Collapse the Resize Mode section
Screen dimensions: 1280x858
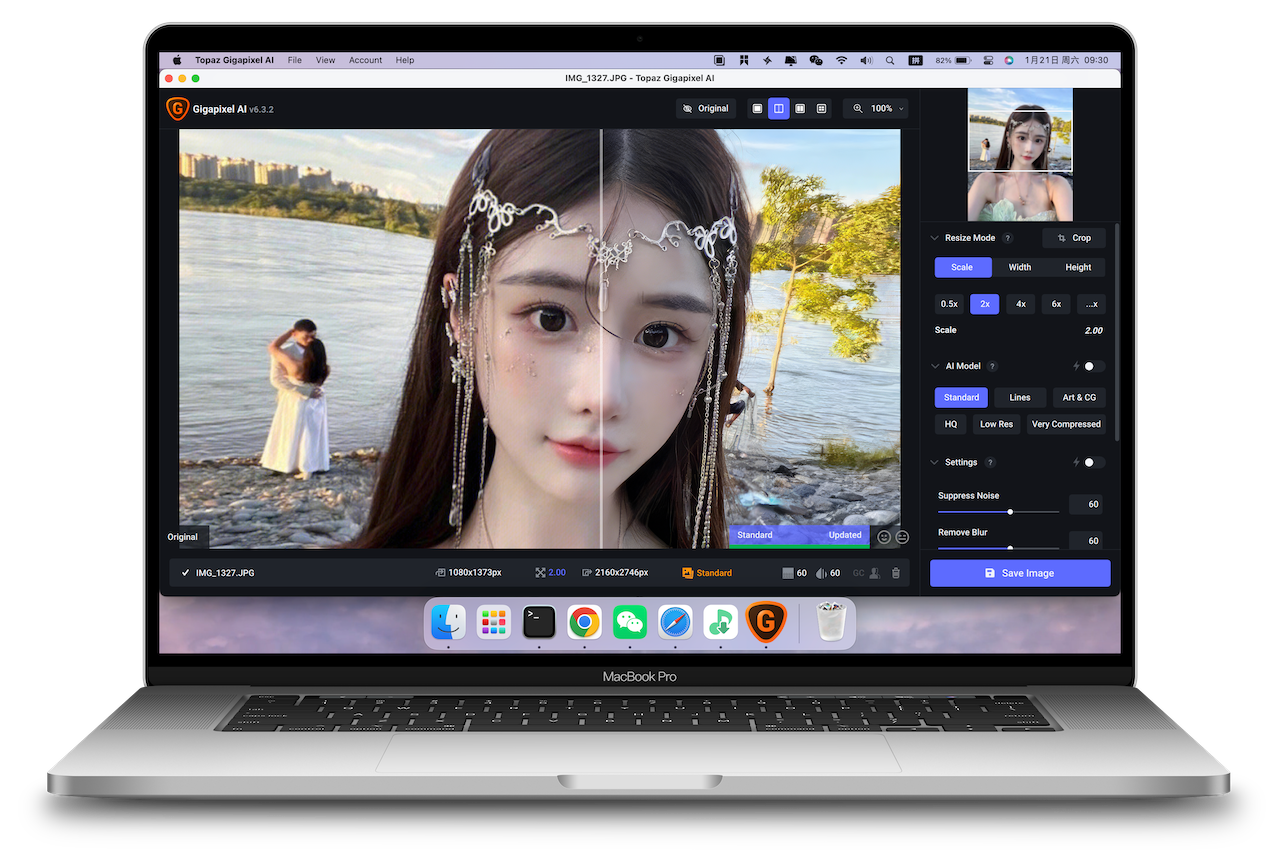pos(935,238)
